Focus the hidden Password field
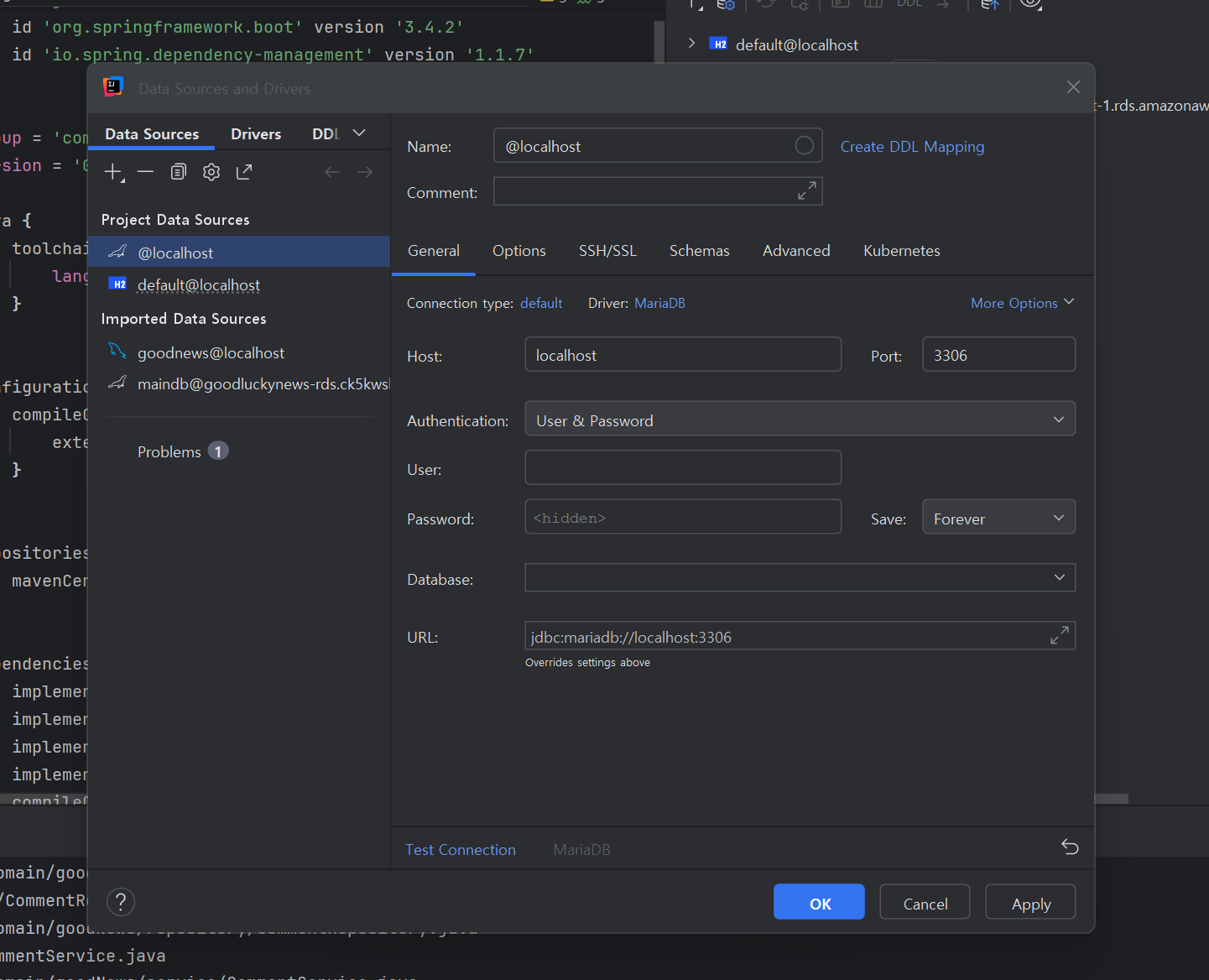This screenshot has width=1209, height=980. [x=683, y=517]
